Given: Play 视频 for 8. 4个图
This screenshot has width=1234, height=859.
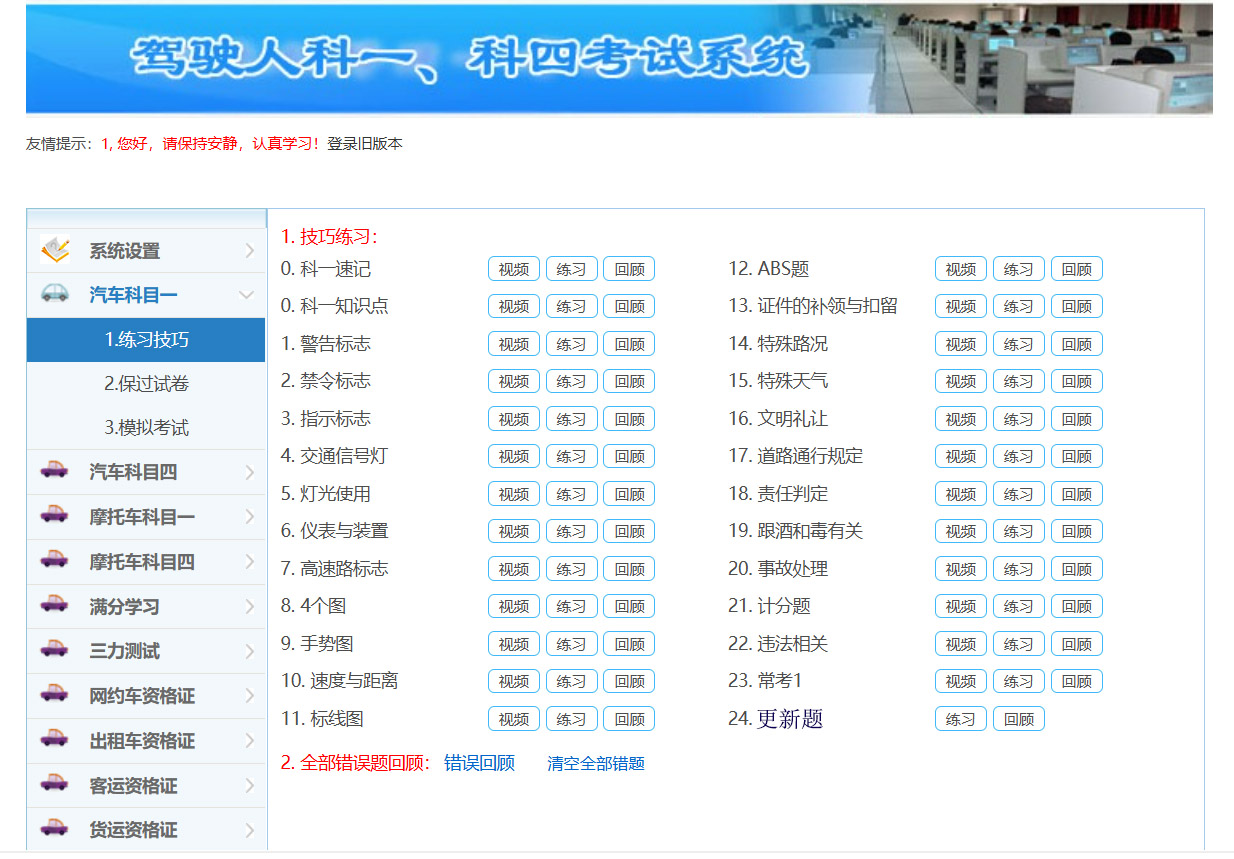Looking at the screenshot, I should pyautogui.click(x=514, y=606).
